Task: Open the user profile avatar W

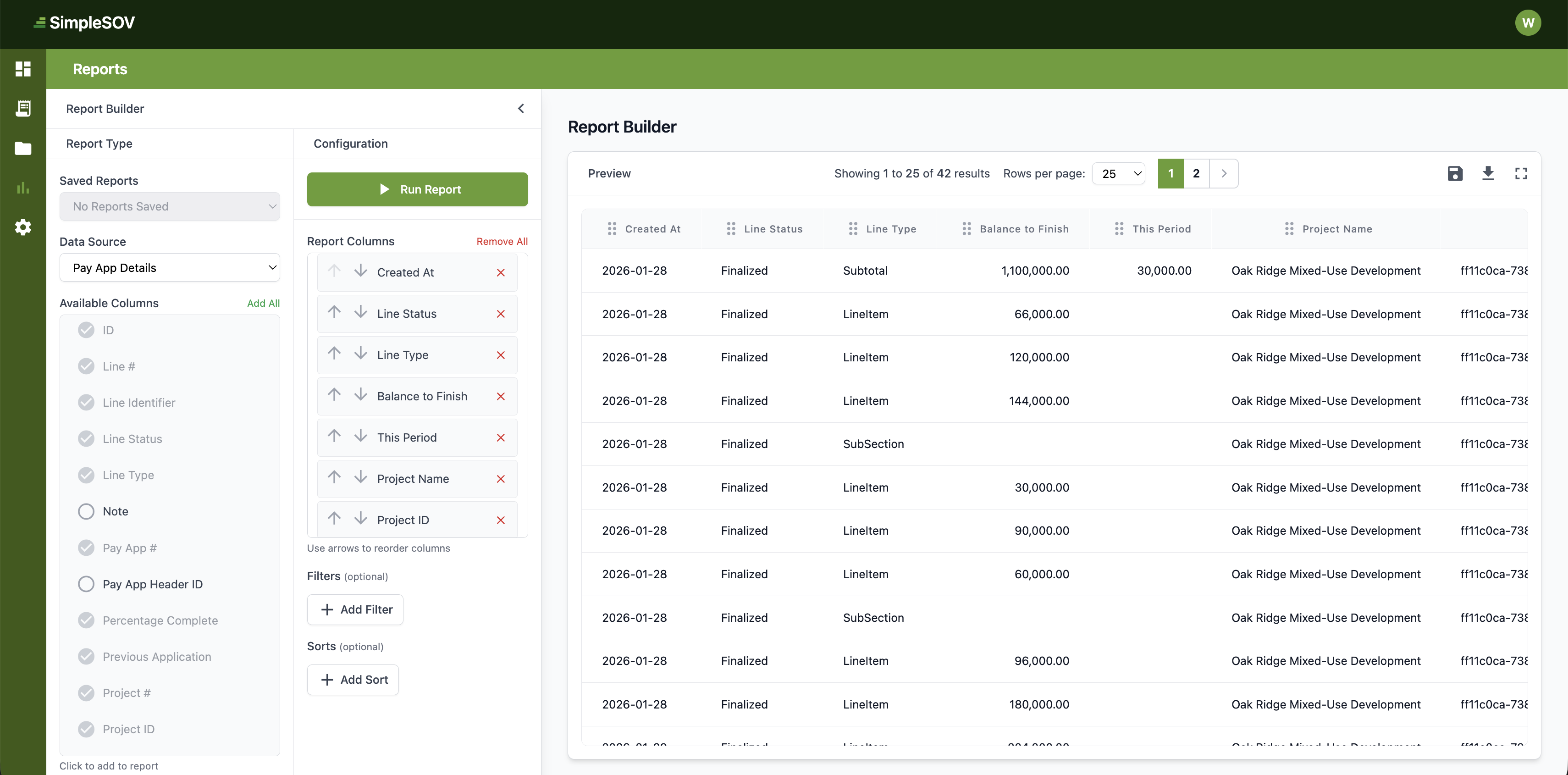Action: click(1528, 22)
